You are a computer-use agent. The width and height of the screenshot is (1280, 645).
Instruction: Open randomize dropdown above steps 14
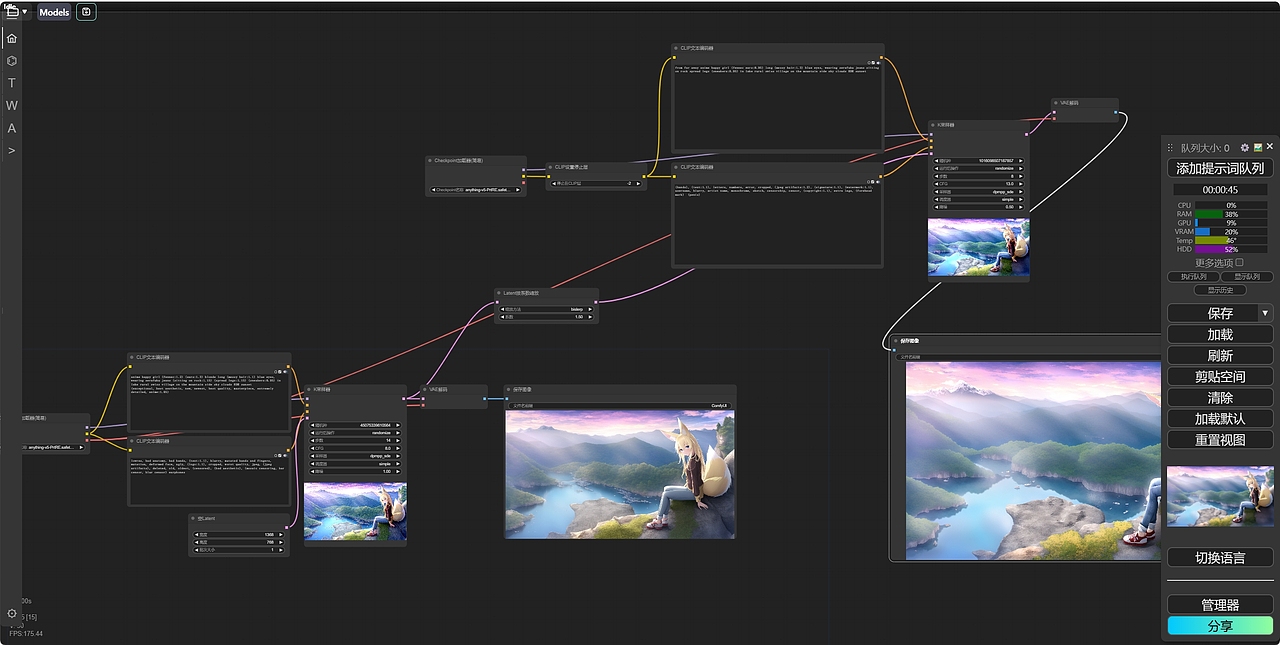[x=355, y=433]
